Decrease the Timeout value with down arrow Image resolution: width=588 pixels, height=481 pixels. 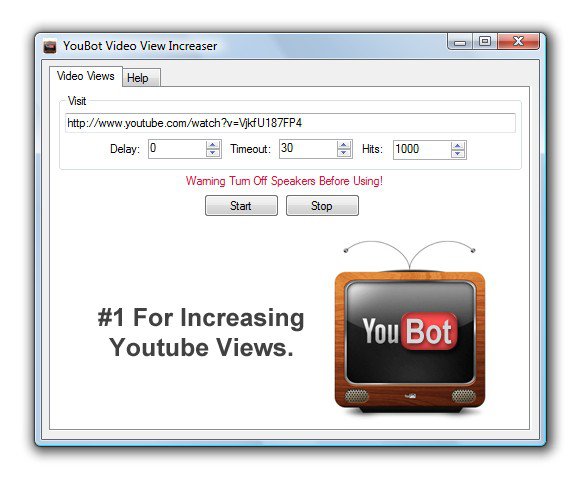point(344,153)
